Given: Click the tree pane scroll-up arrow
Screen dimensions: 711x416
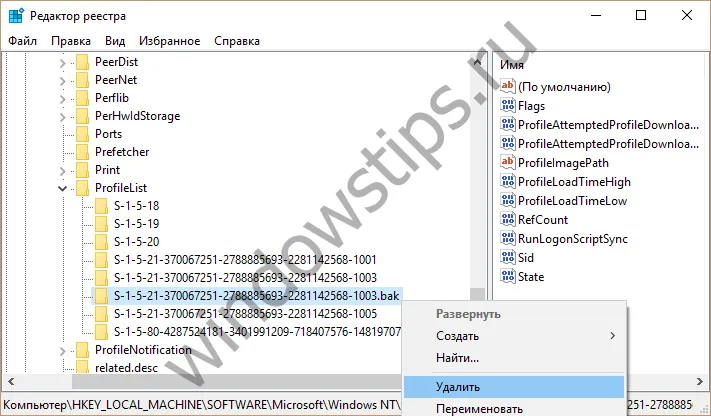Looking at the screenshot, I should pyautogui.click(x=477, y=62).
